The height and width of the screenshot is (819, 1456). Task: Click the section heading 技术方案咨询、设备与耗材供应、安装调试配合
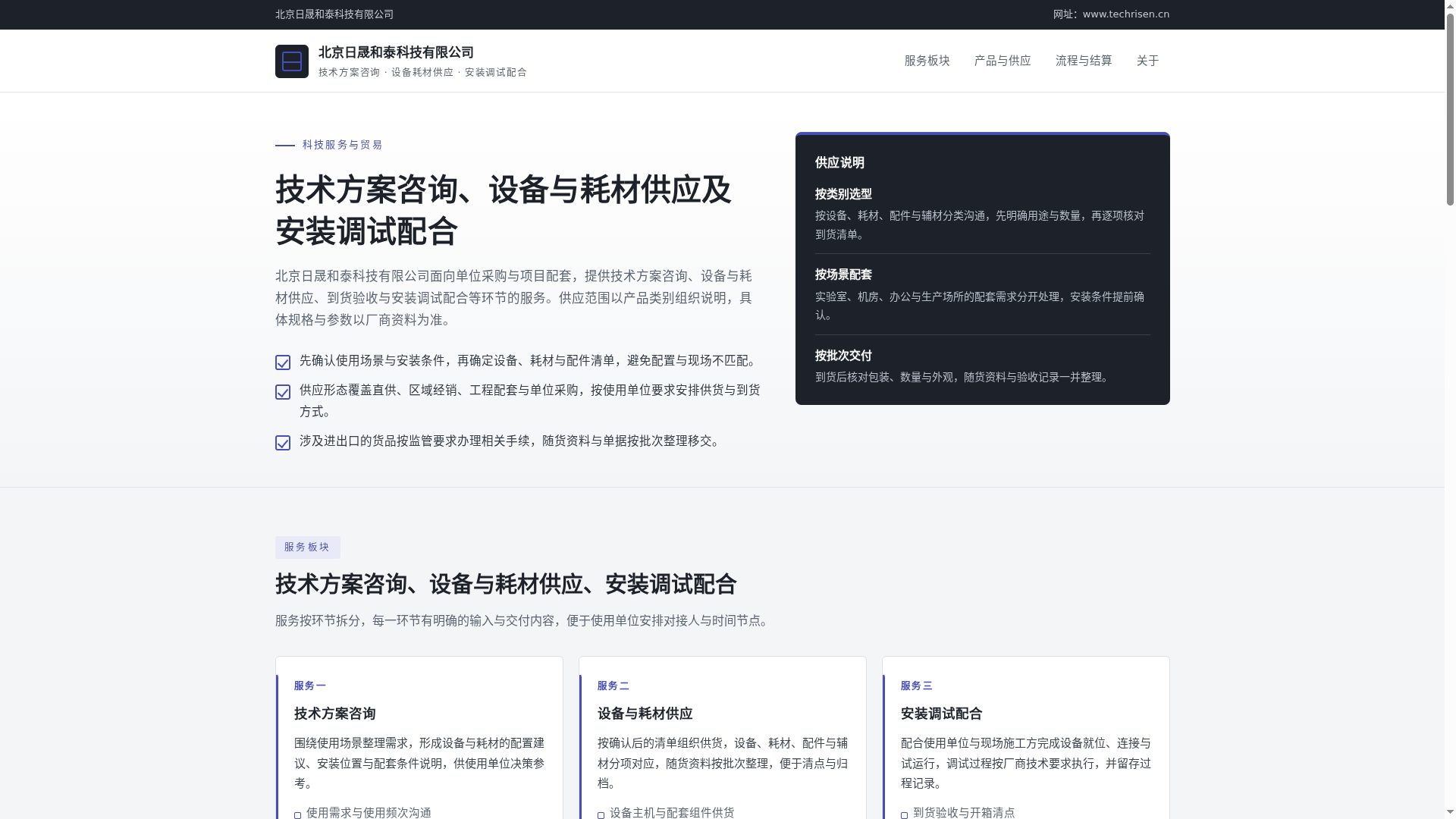[506, 585]
